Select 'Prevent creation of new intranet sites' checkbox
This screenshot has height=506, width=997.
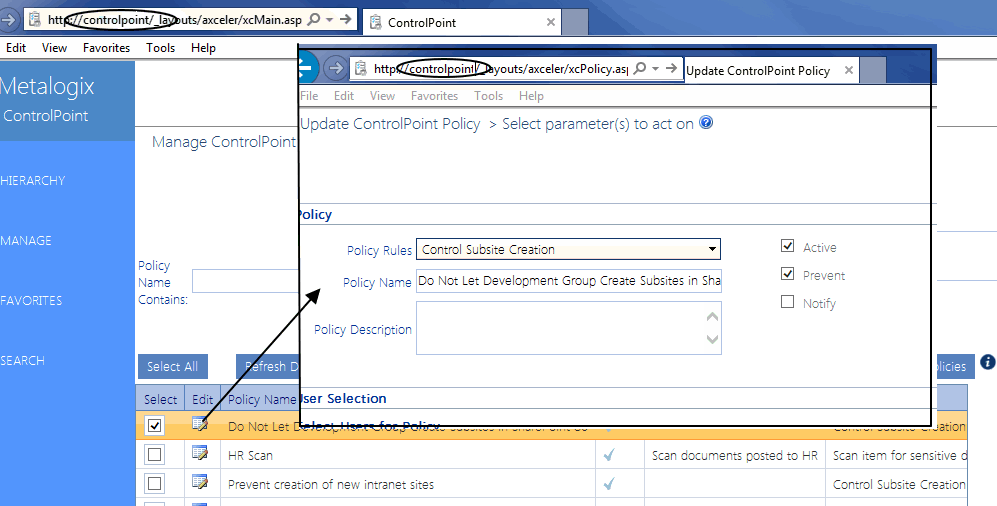tap(154, 484)
